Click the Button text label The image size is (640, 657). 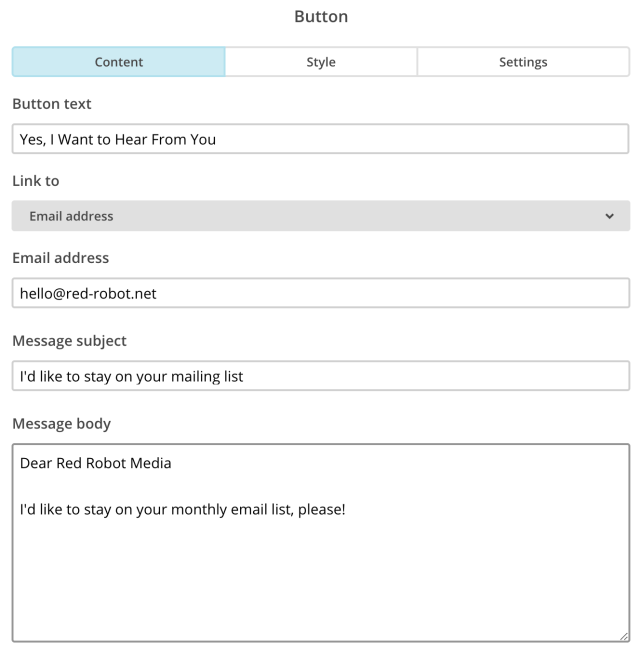52,103
